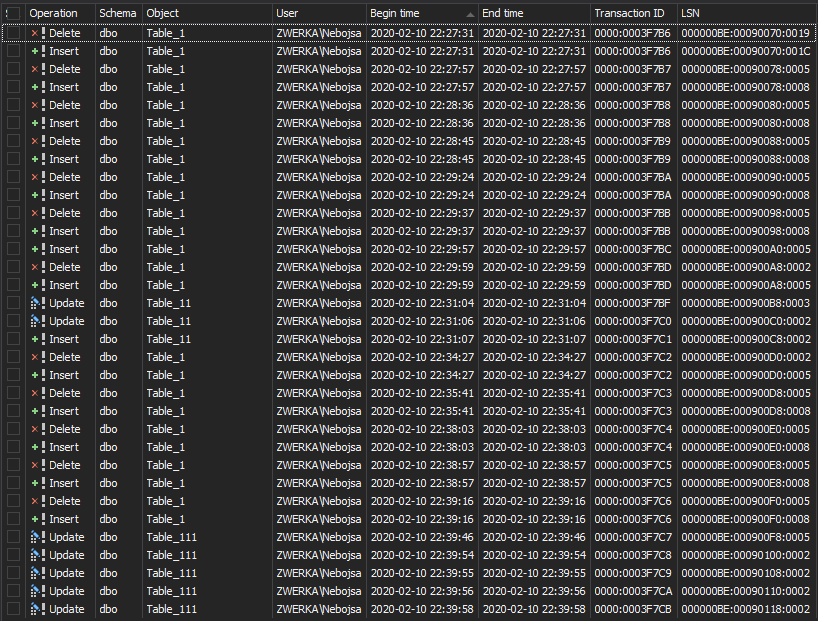Click the Update icon in the 22:39:56 row

coord(35,591)
